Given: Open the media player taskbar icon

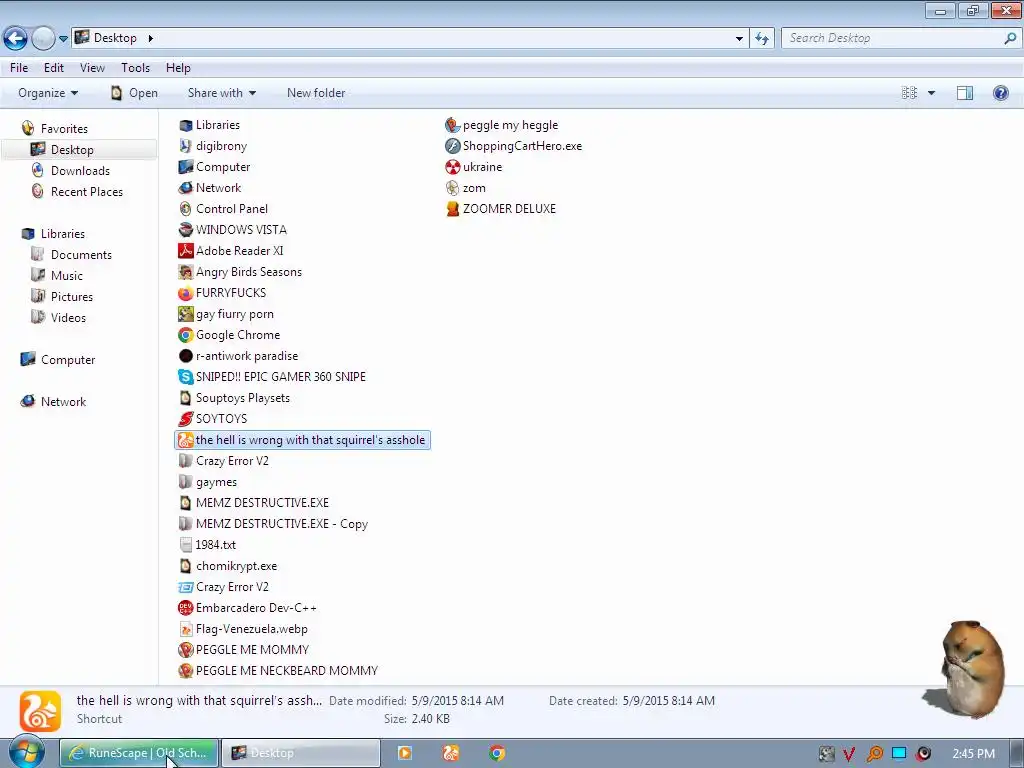Looking at the screenshot, I should pos(404,753).
